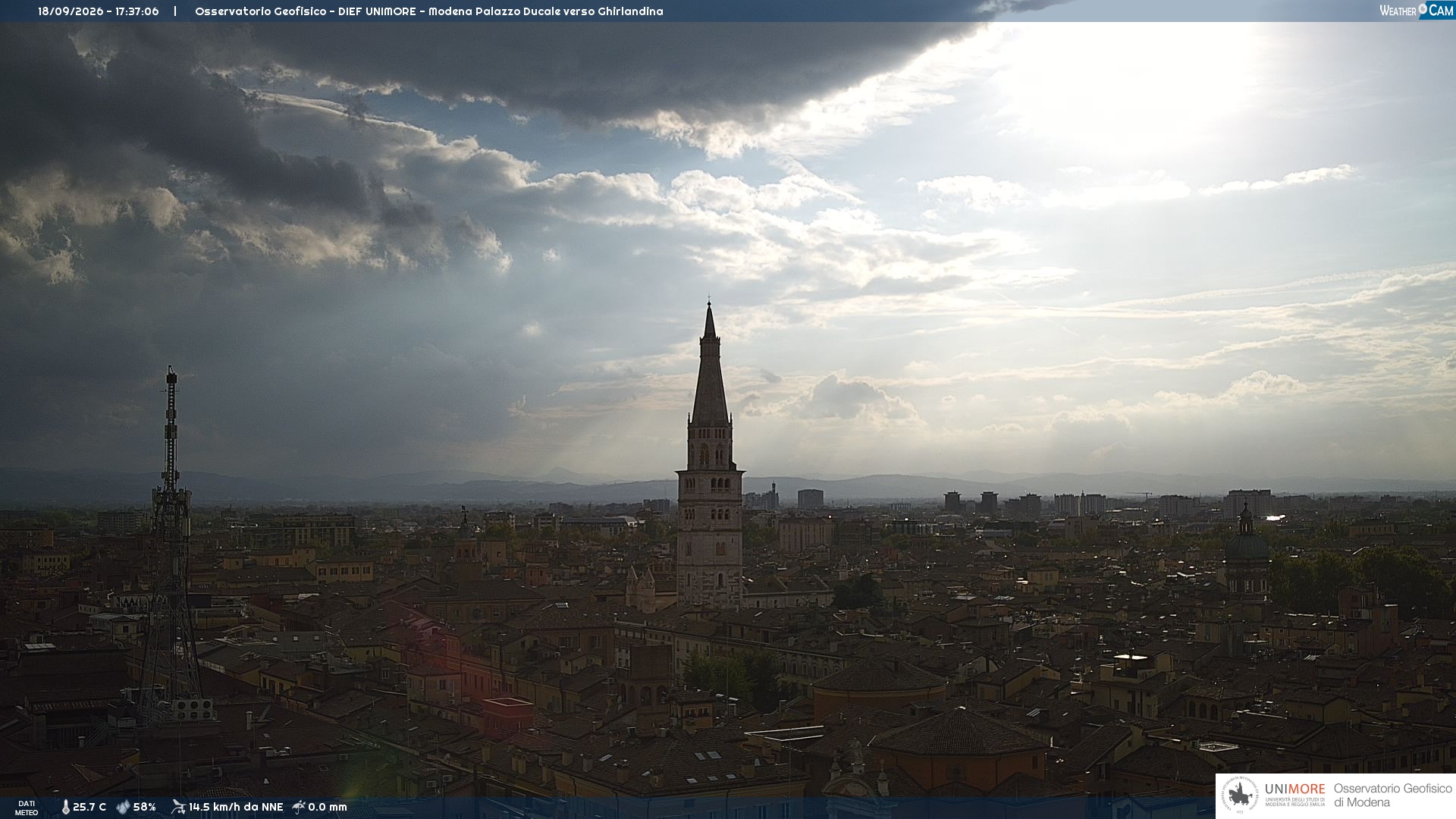1456x819 pixels.
Task: Click the UNIMORE university seal emblem
Action: pos(1240,795)
